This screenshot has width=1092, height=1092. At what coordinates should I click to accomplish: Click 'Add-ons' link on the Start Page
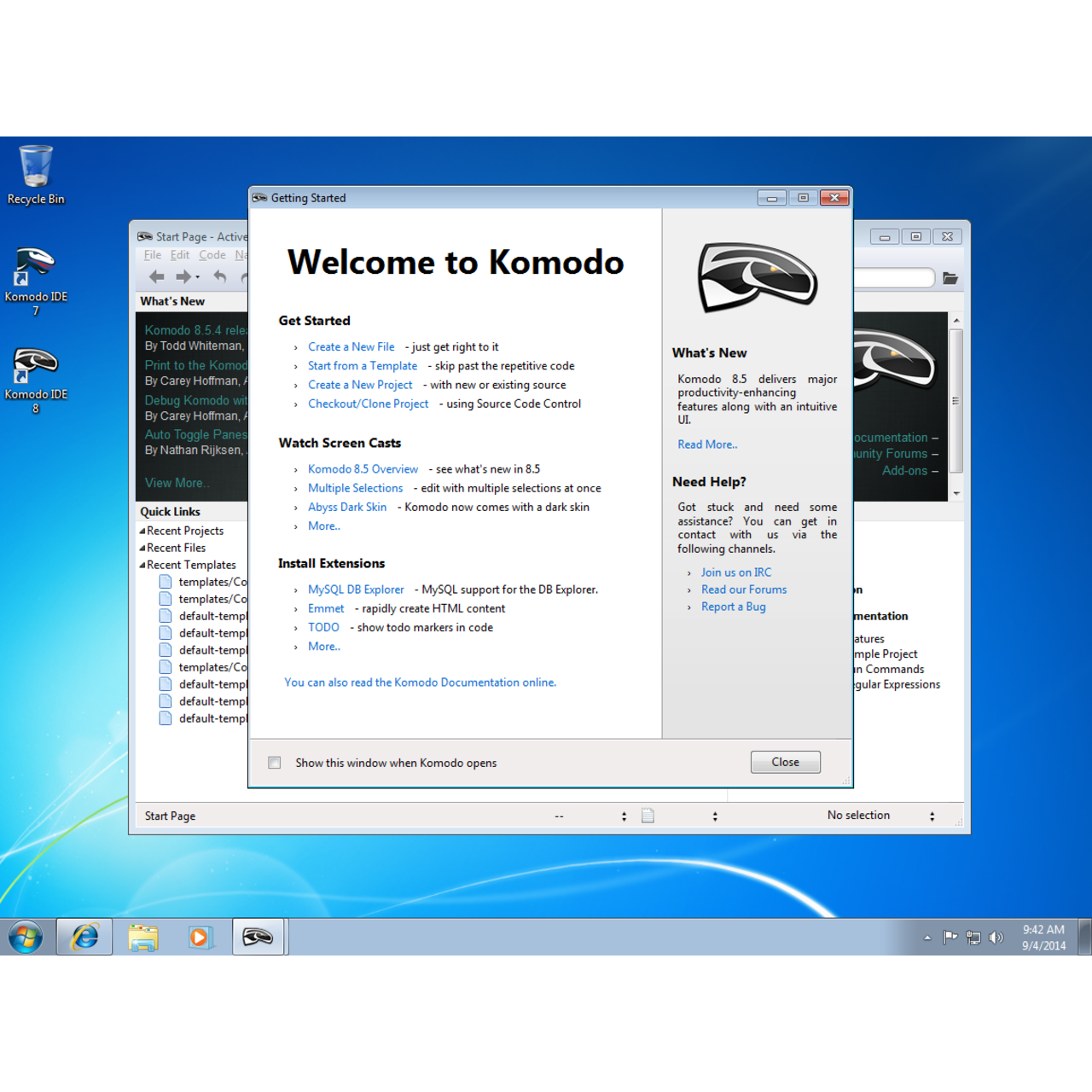click(904, 471)
